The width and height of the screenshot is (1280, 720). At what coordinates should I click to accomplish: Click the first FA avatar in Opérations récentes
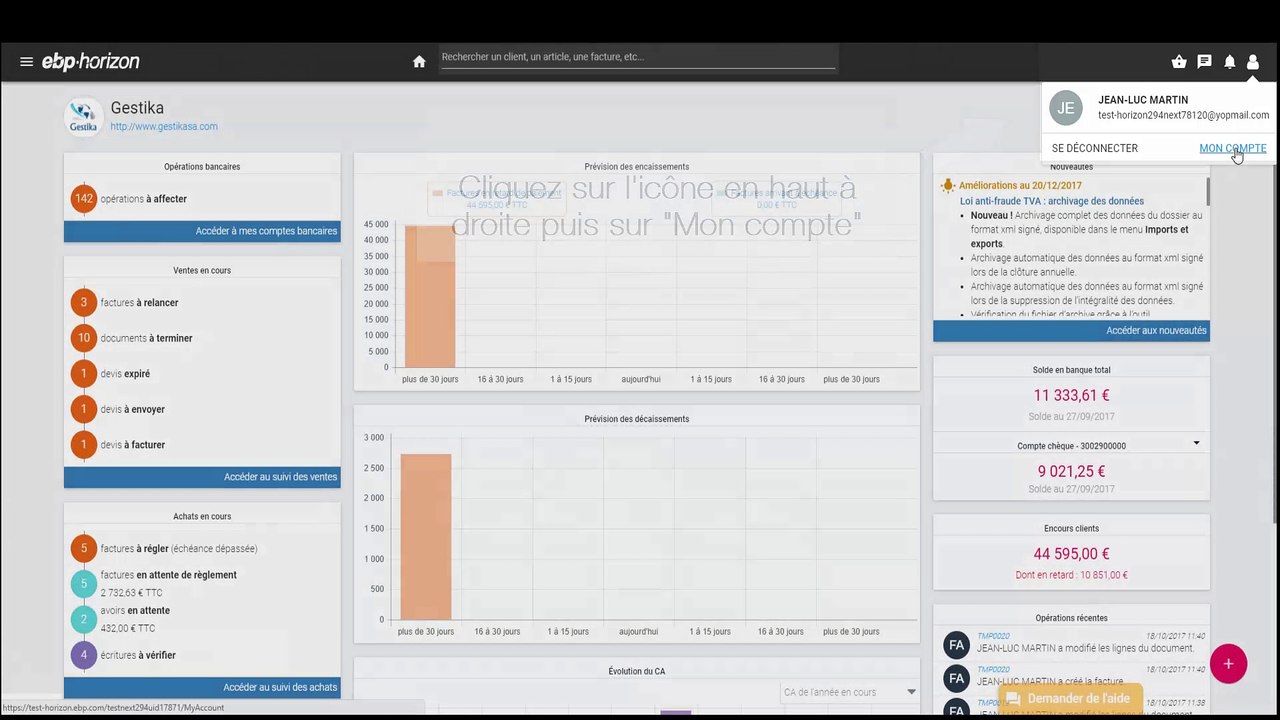point(957,645)
